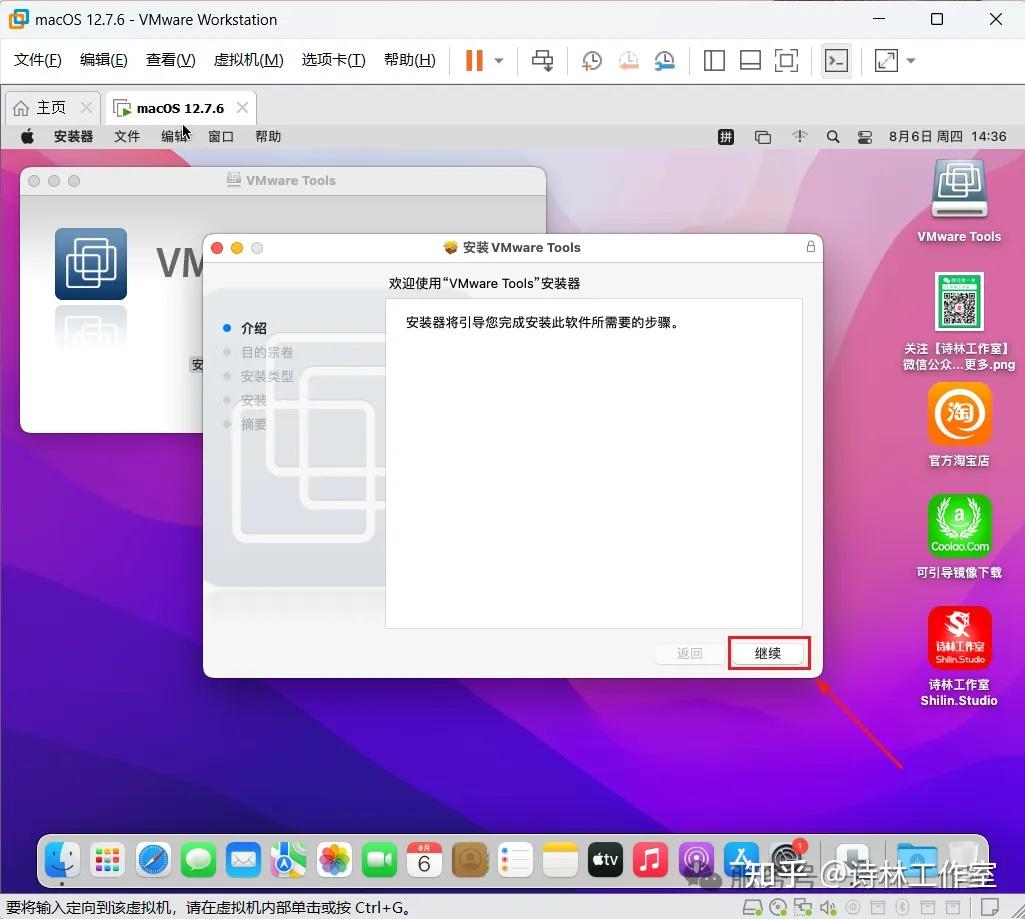Viewport: 1025px width, 919px height.
Task: Click the Pause VM toolbar button
Action: pos(474,60)
